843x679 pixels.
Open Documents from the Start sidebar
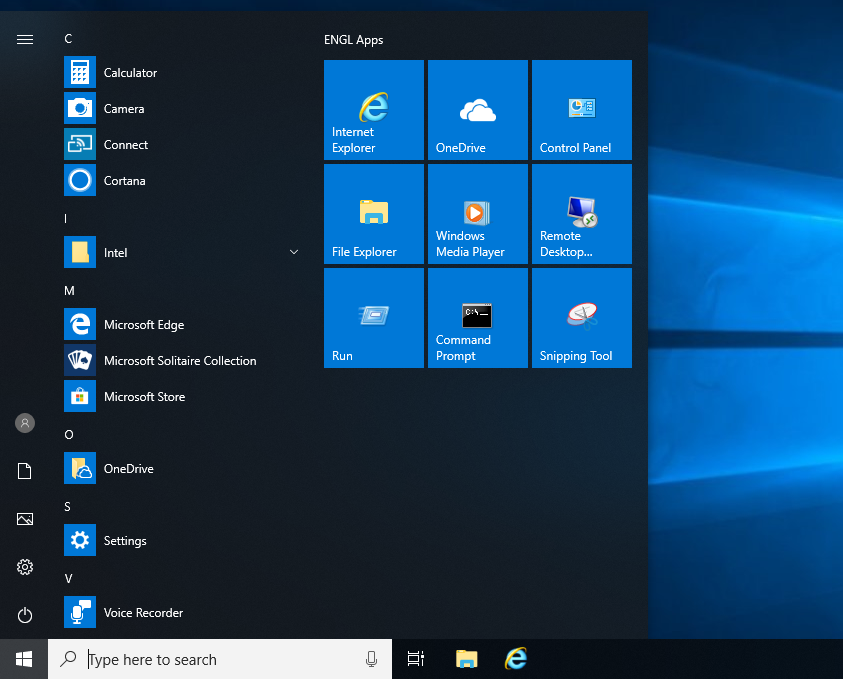[25, 471]
